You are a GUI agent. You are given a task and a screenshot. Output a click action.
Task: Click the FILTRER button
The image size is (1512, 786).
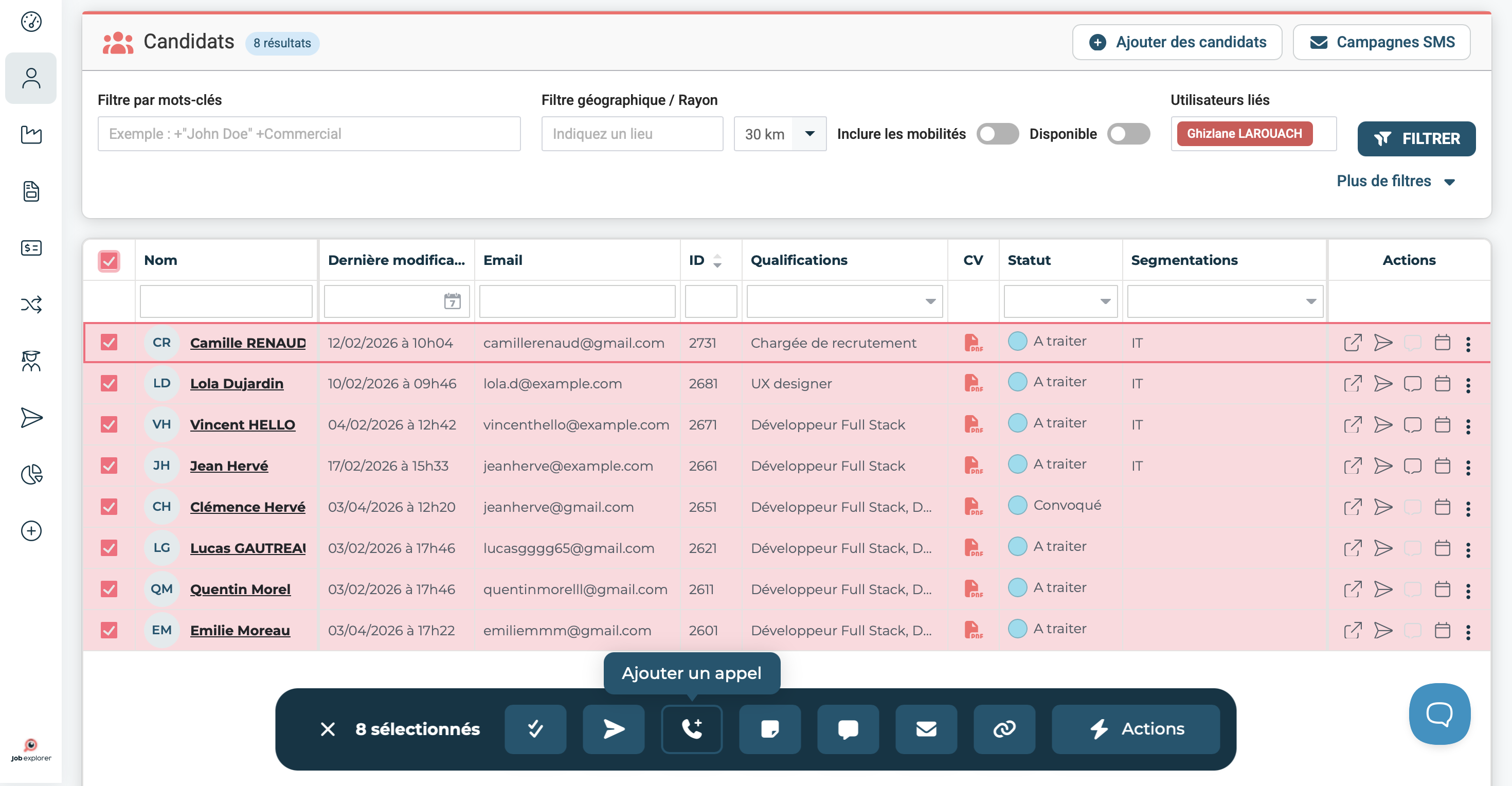(1416, 138)
